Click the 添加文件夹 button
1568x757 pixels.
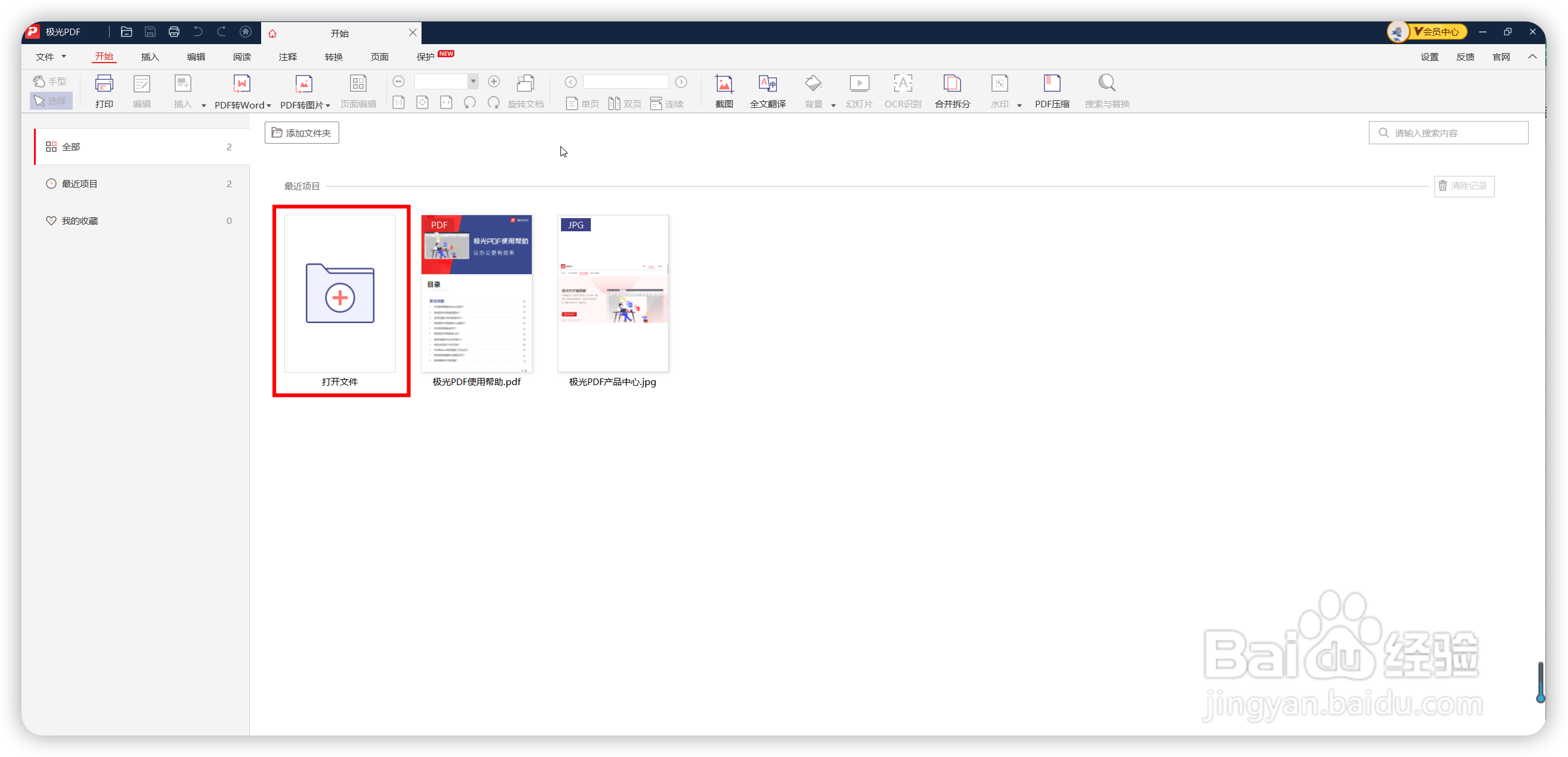tap(302, 133)
